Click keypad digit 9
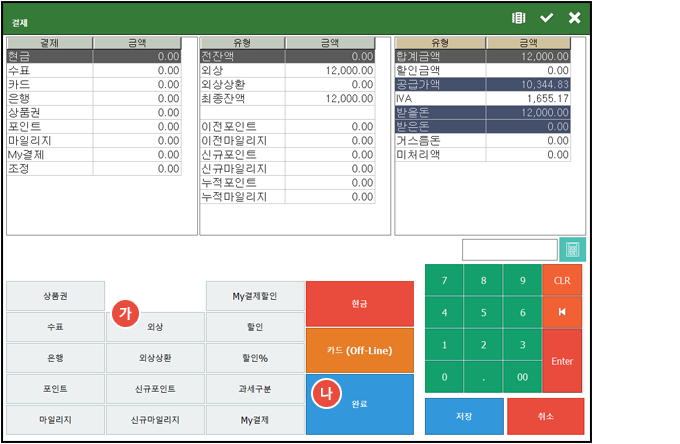The height and width of the screenshot is (444, 680). pos(523,281)
